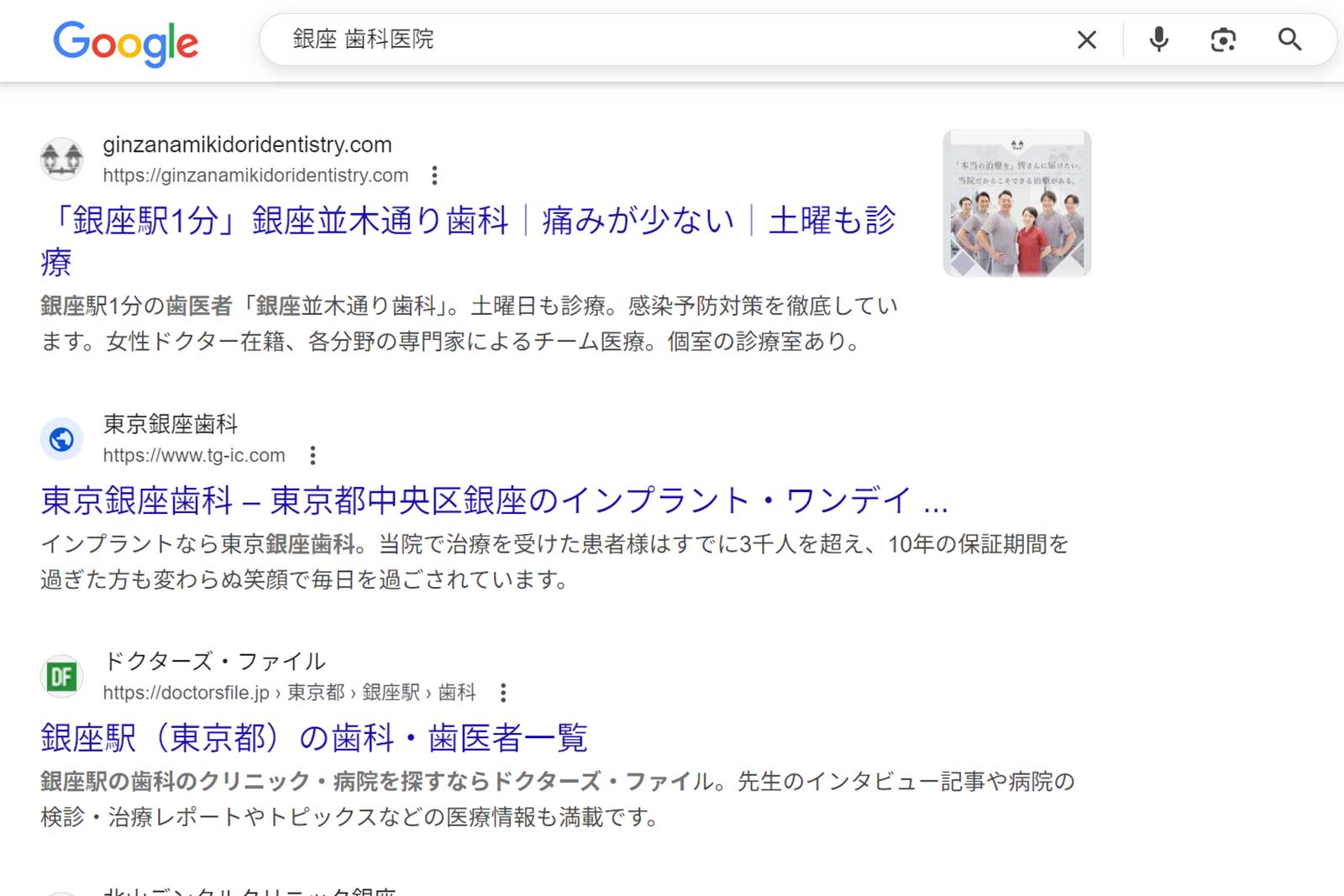Click the dental staff thumbnail image
The image size is (1344, 896).
1017,203
